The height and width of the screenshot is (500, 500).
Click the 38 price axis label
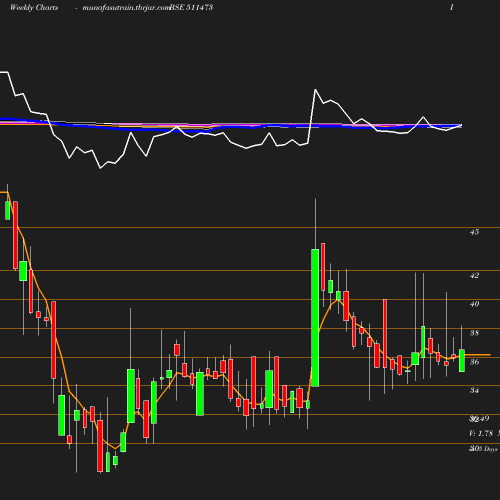(474, 333)
